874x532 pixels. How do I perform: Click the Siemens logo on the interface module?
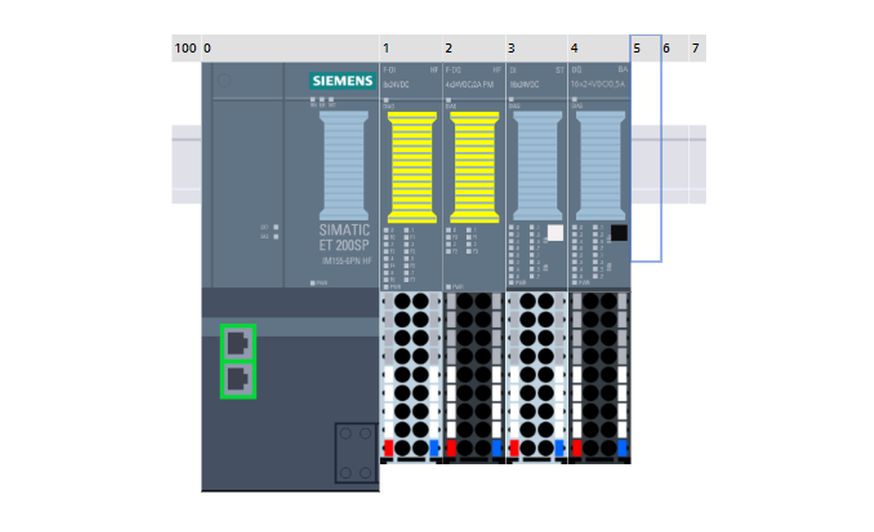(342, 81)
